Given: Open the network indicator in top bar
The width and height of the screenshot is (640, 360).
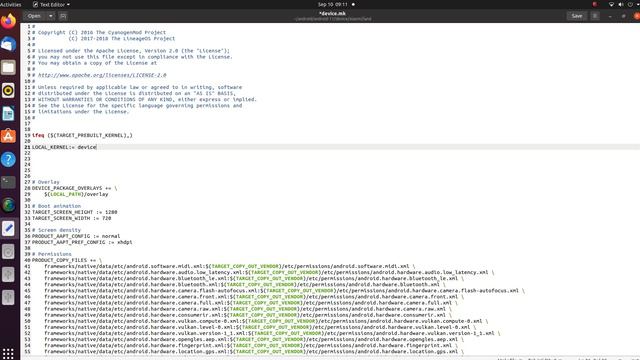Looking at the screenshot, I should 611,4.
